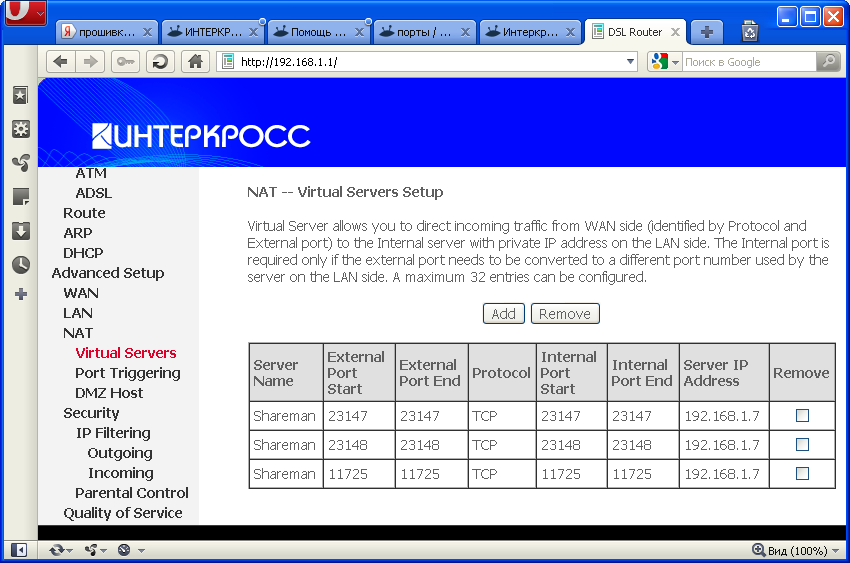The width and height of the screenshot is (850, 563).
Task: Close the DSL Router tab
Action: 675,32
